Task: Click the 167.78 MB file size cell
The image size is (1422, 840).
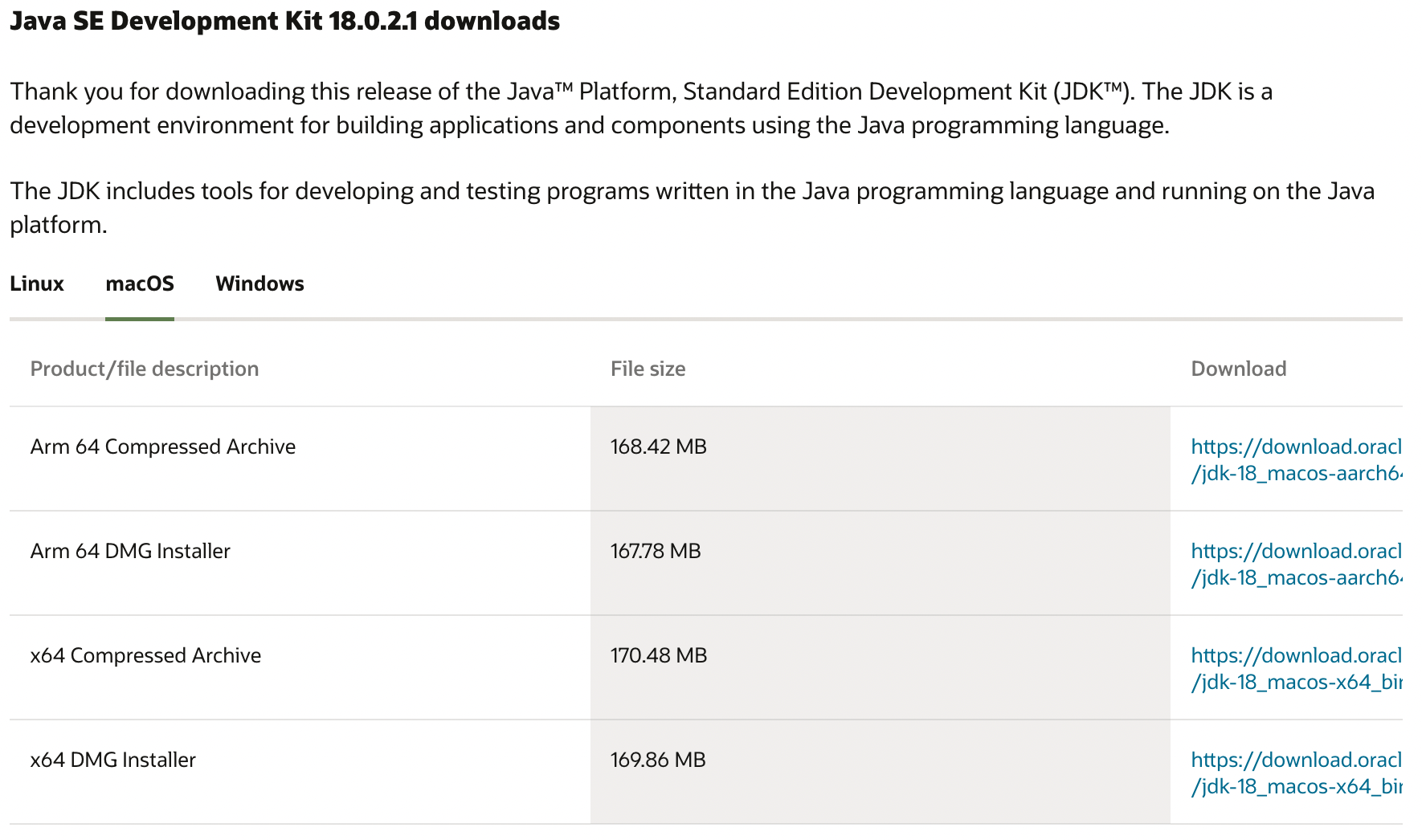Action: pos(656,551)
